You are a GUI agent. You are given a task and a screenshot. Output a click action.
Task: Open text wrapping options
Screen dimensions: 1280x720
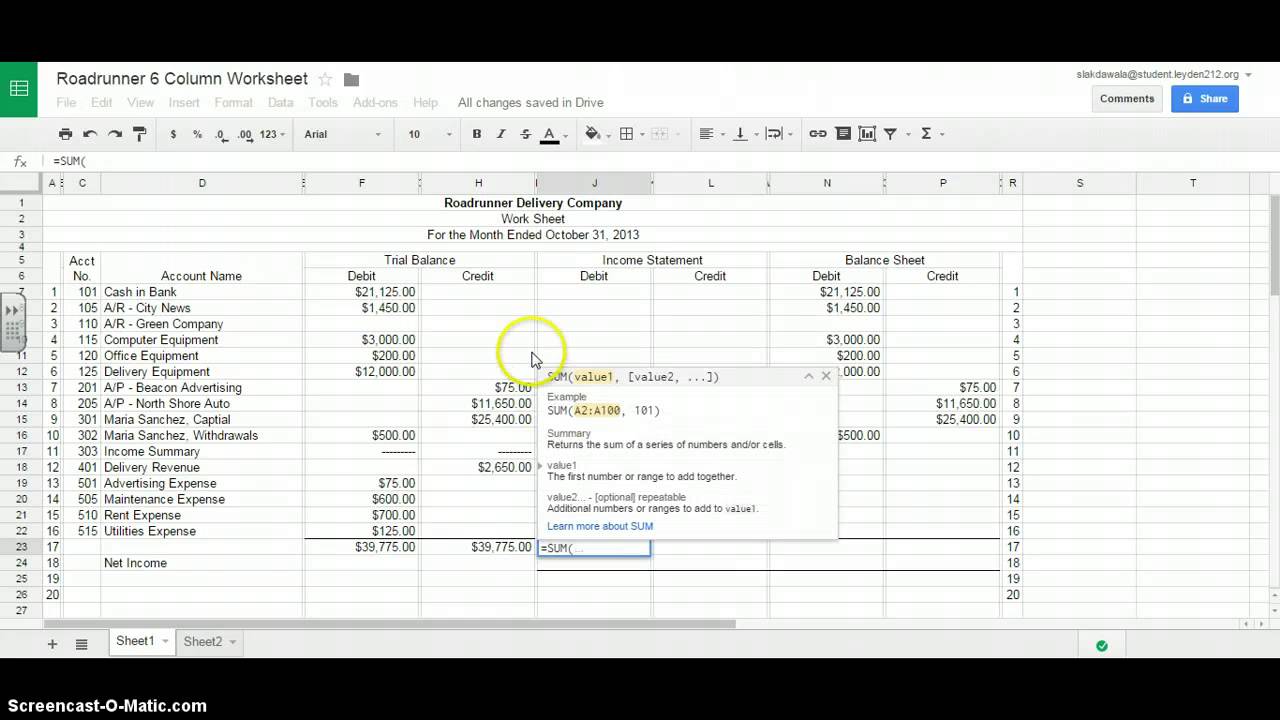(778, 134)
